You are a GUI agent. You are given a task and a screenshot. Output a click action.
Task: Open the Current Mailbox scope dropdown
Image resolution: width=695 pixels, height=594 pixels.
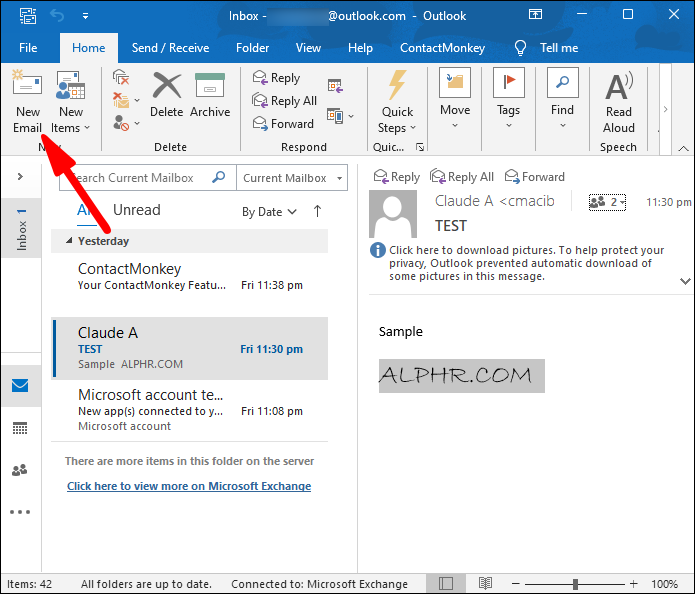click(292, 178)
